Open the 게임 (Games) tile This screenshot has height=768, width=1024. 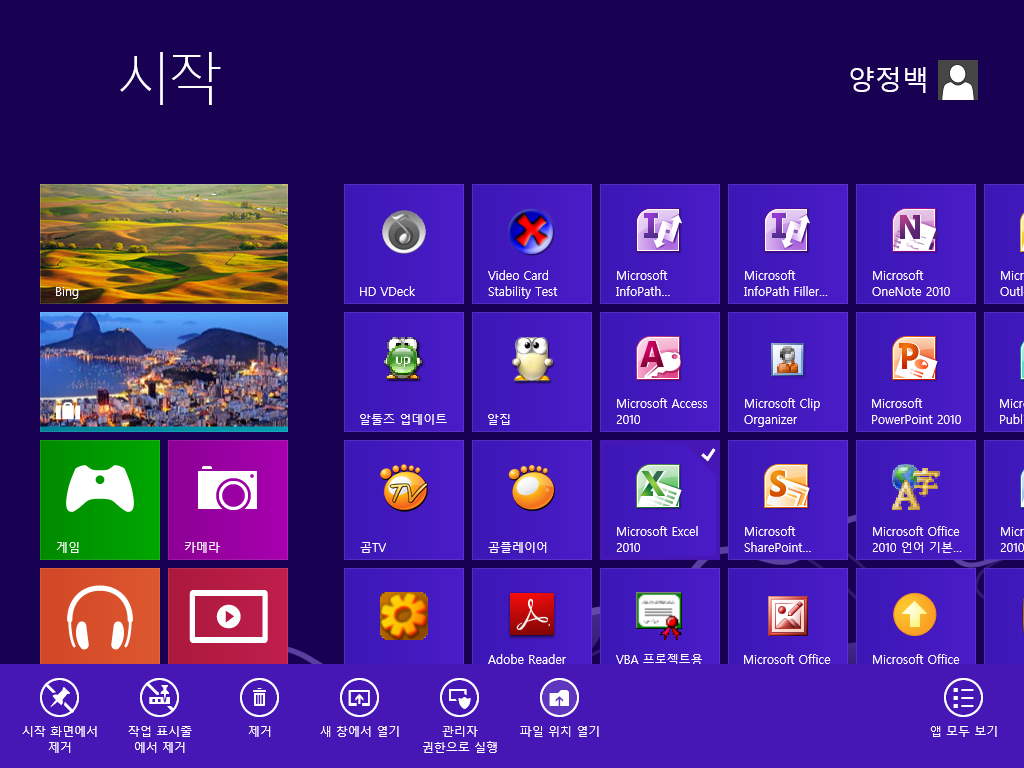[x=100, y=500]
